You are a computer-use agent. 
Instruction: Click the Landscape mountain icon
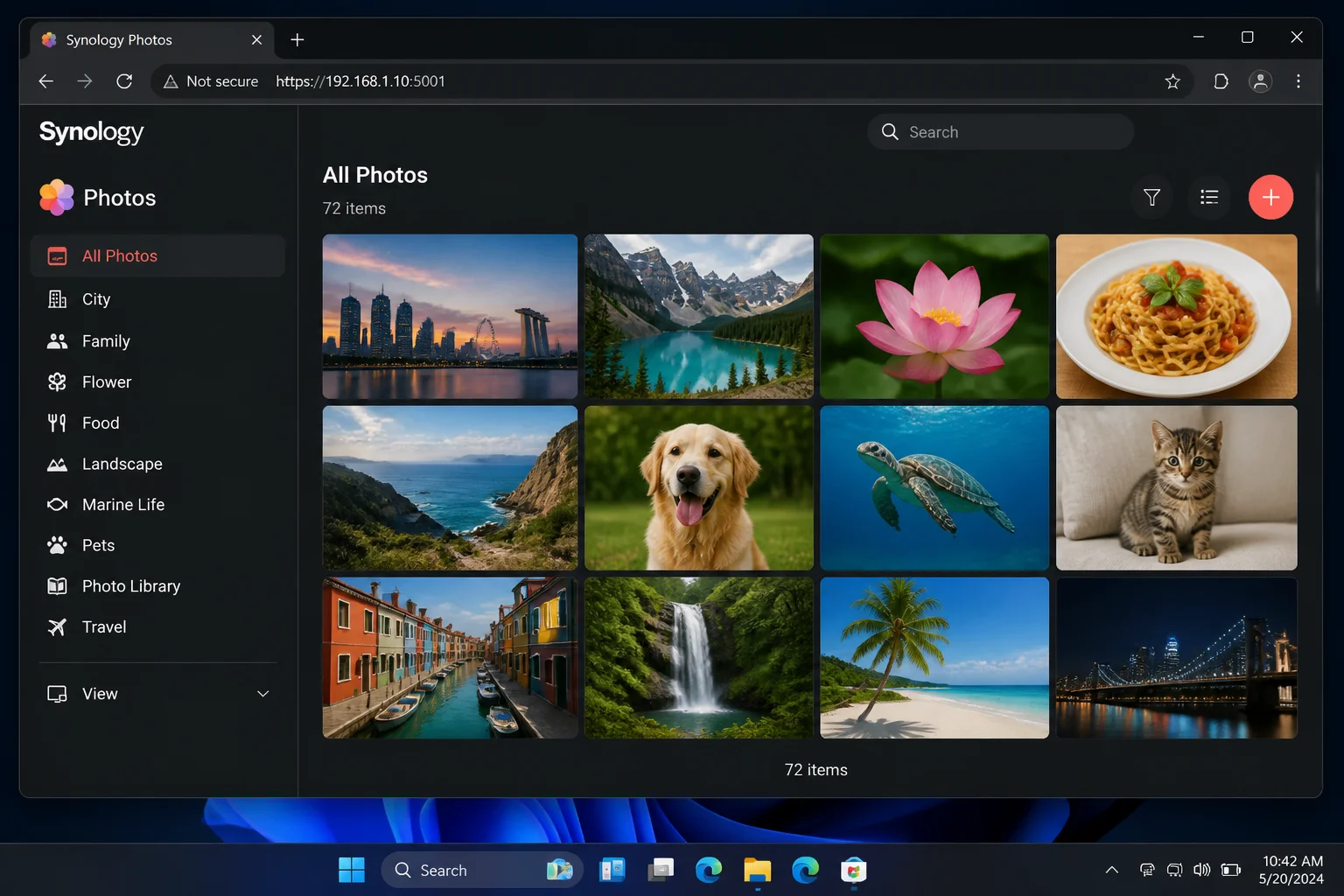tap(57, 464)
